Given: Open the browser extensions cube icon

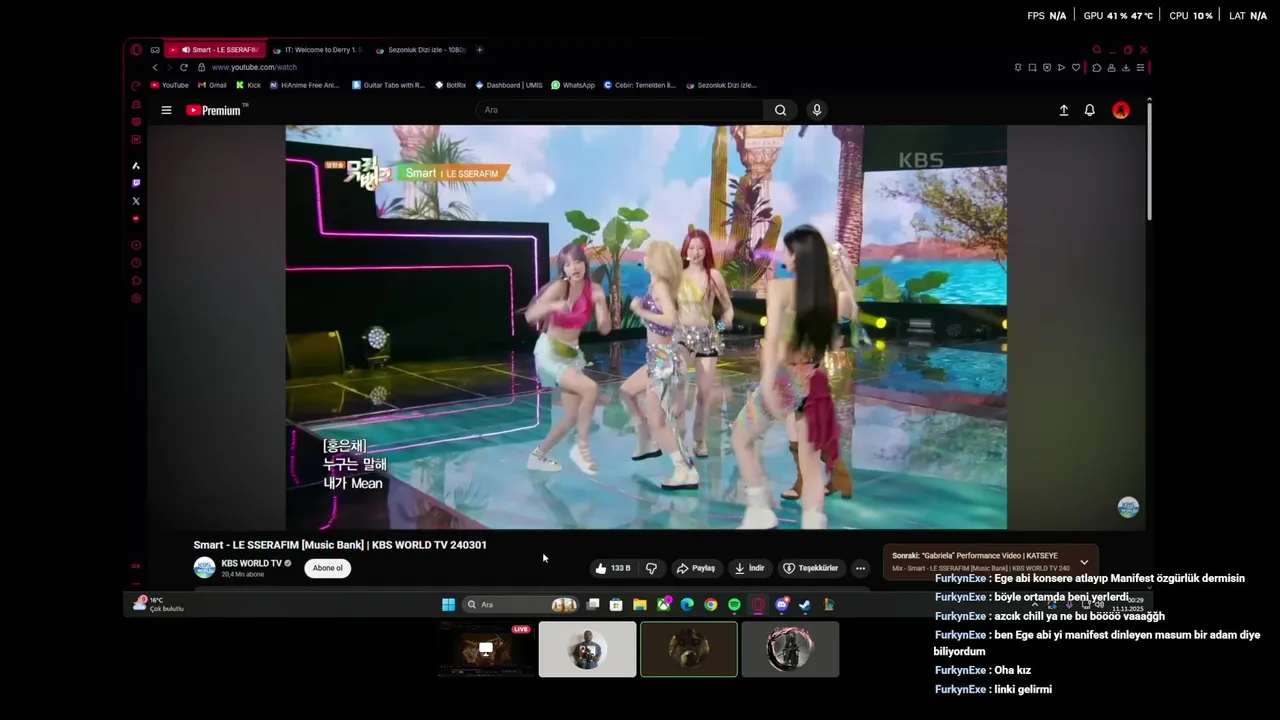Looking at the screenshot, I should tap(1096, 67).
